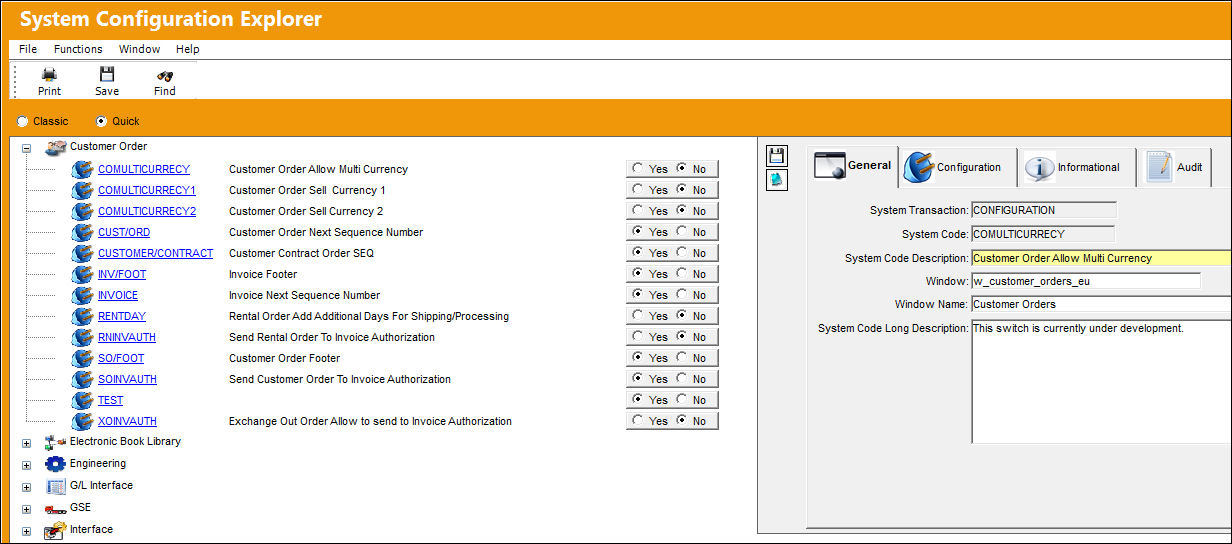Set RNINVAUTH to Yes
The image size is (1232, 544).
[637, 337]
